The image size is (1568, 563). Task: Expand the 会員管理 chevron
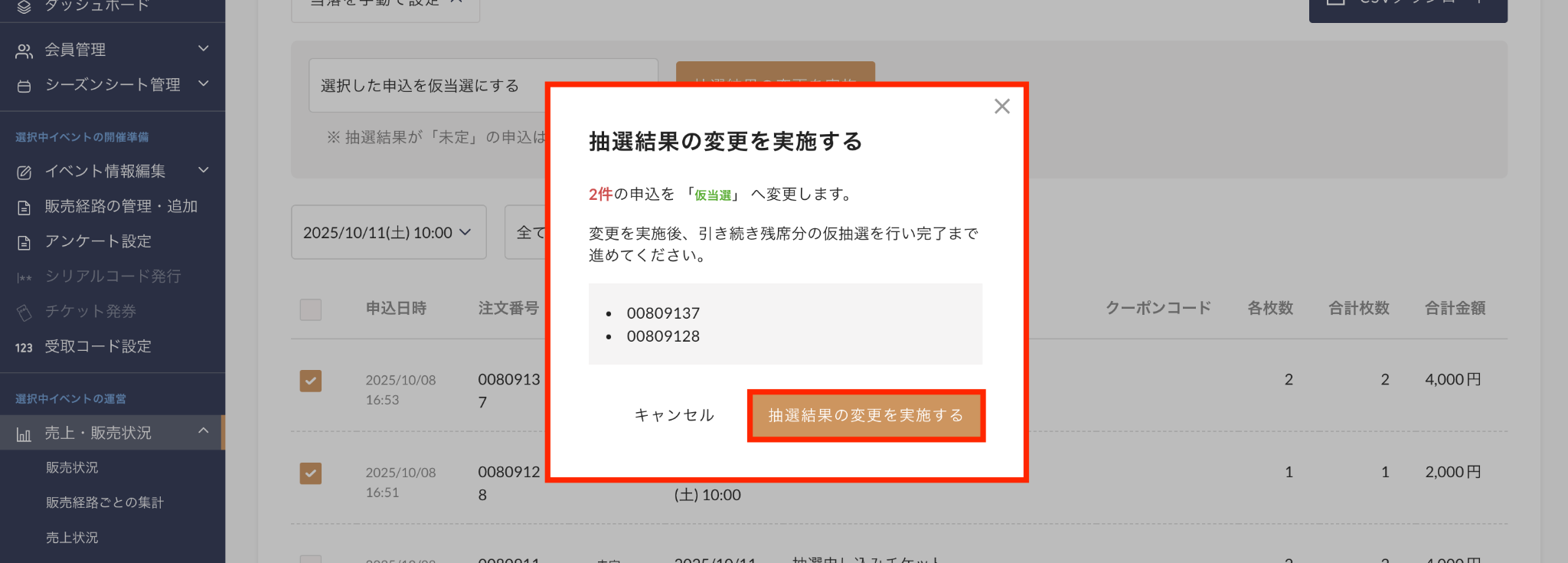204,49
